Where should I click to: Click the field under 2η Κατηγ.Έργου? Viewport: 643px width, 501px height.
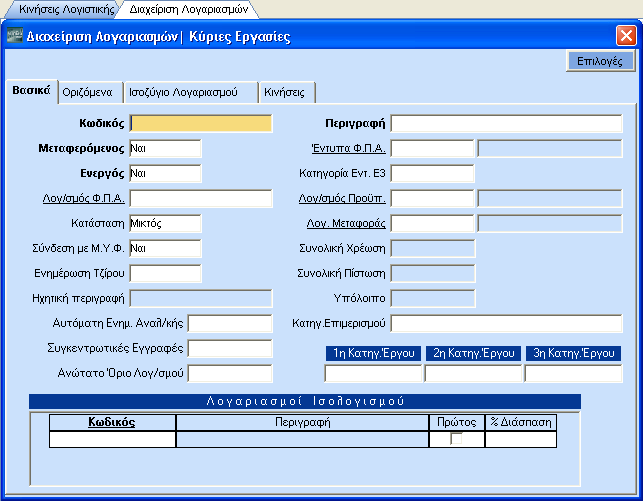tap(473, 373)
